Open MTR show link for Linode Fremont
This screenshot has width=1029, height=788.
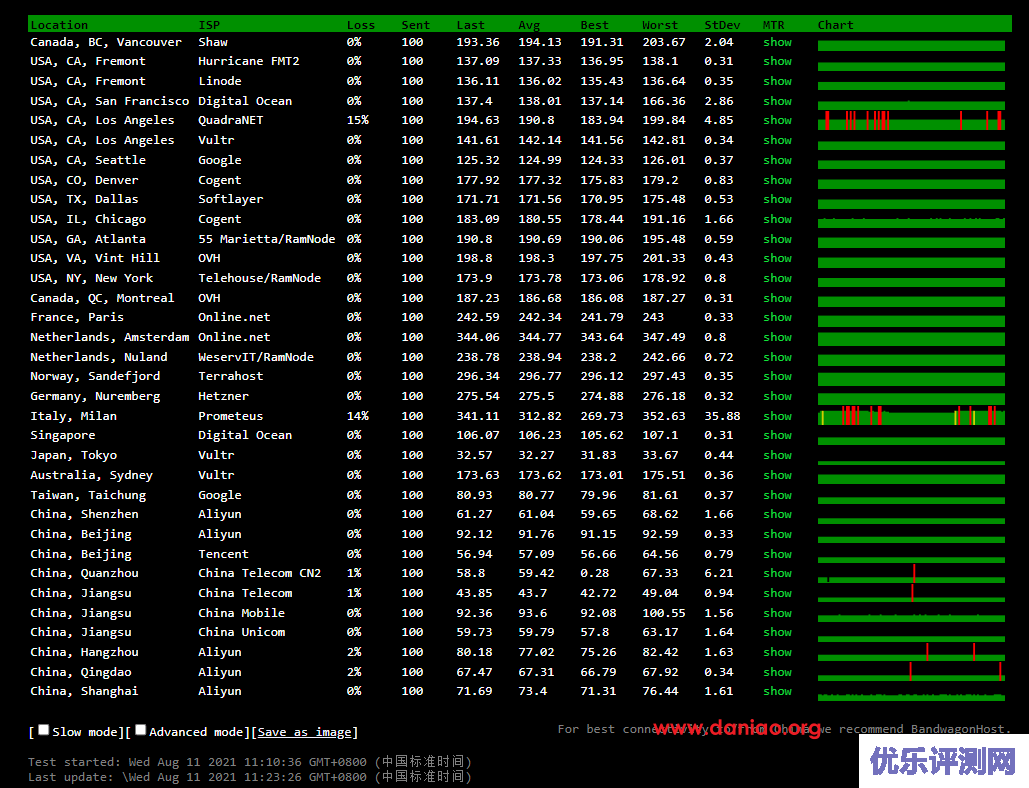coord(778,81)
